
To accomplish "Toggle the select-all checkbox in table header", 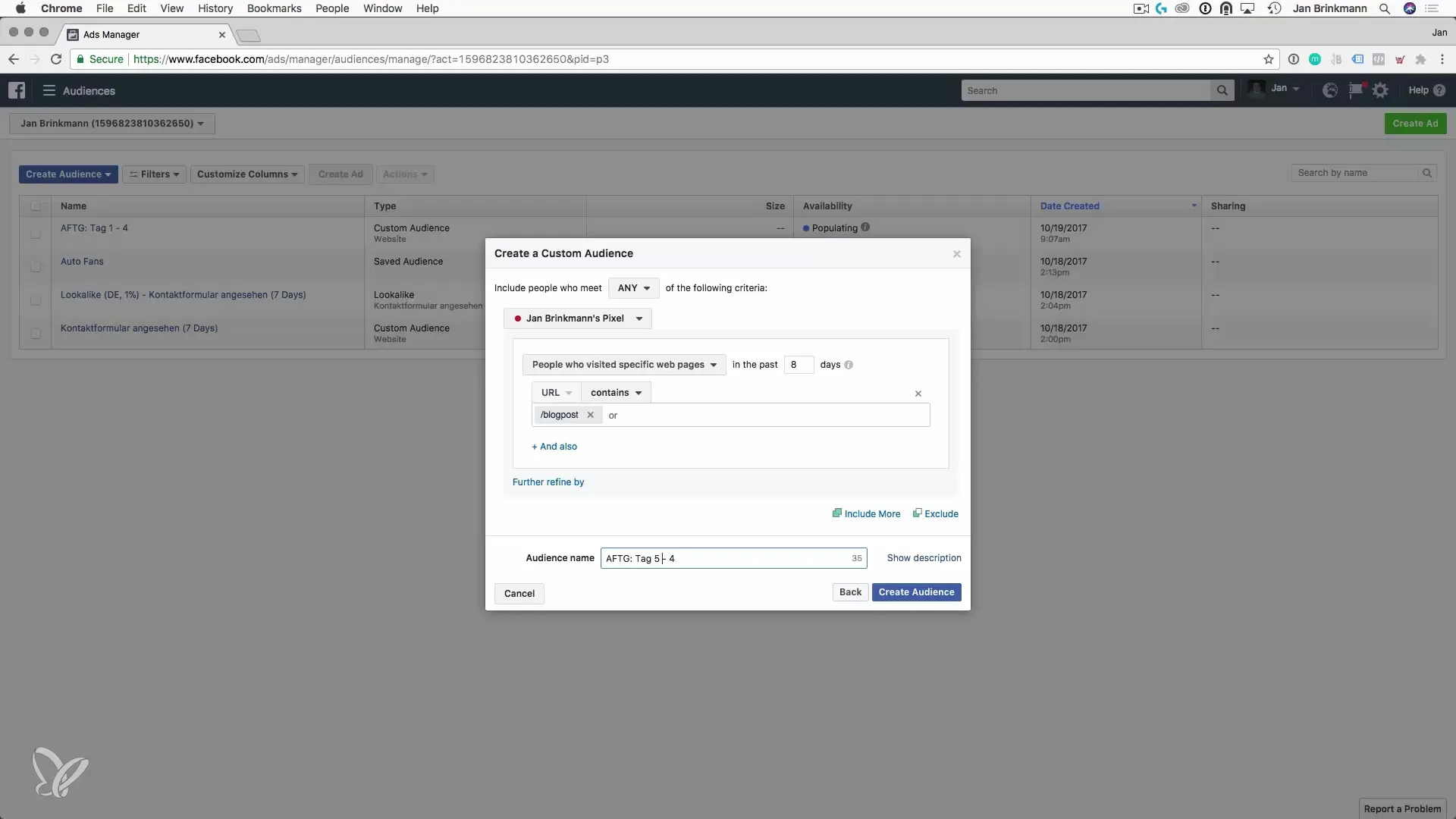I will pos(36,206).
